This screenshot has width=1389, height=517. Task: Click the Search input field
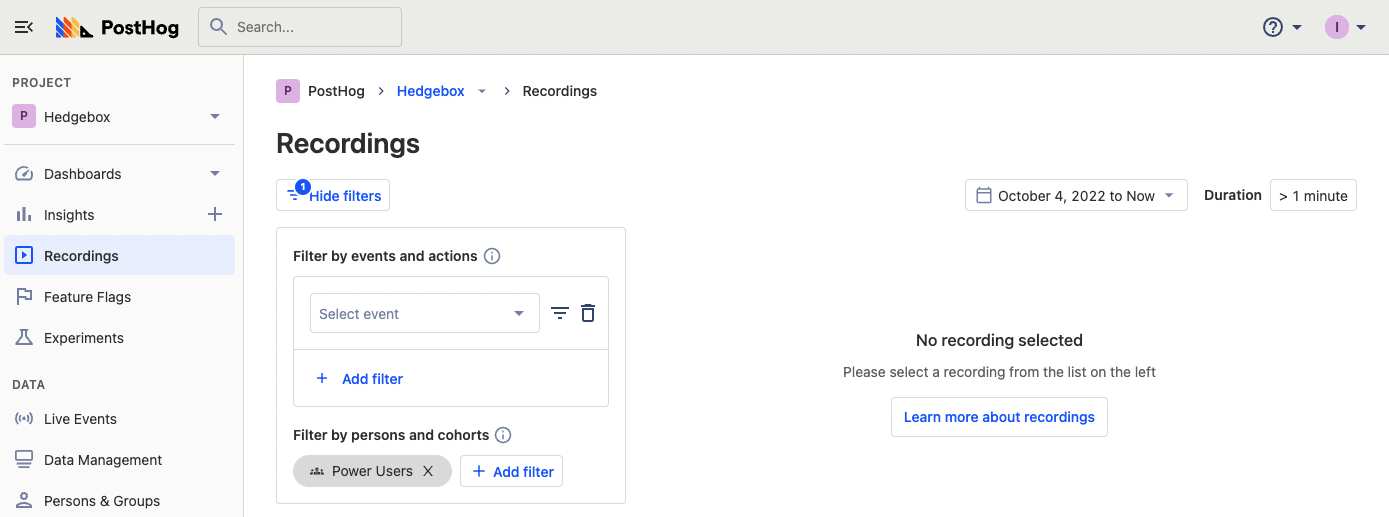(x=300, y=27)
